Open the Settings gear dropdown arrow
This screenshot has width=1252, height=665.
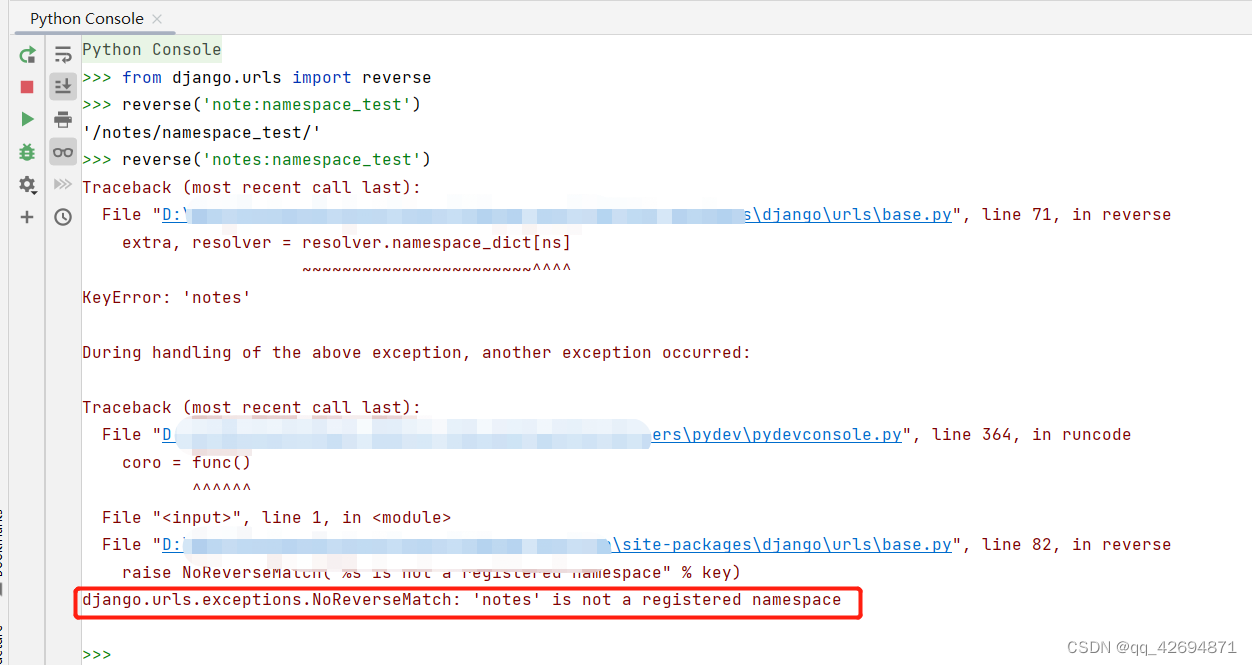tap(34, 192)
